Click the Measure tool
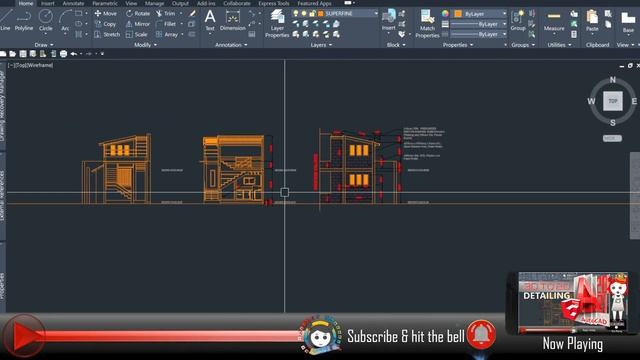The width and height of the screenshot is (640, 360). click(x=554, y=20)
